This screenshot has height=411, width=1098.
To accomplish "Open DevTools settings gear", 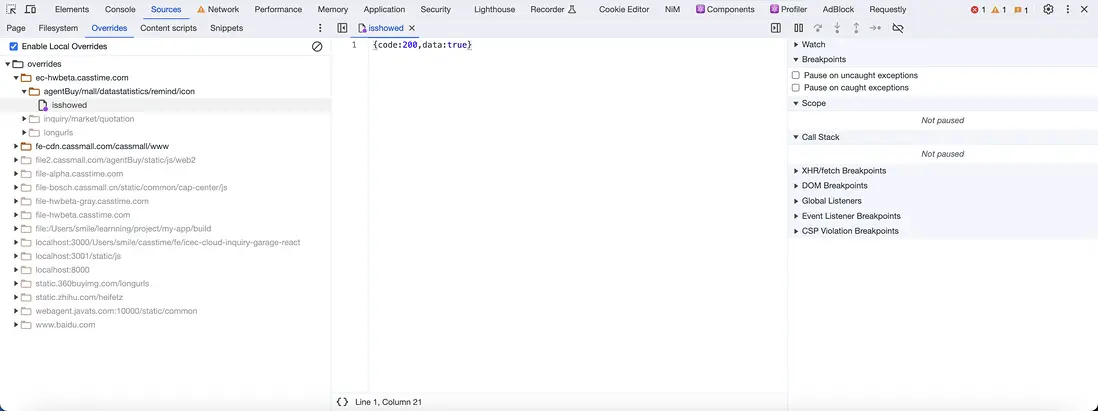I will tap(1048, 9).
